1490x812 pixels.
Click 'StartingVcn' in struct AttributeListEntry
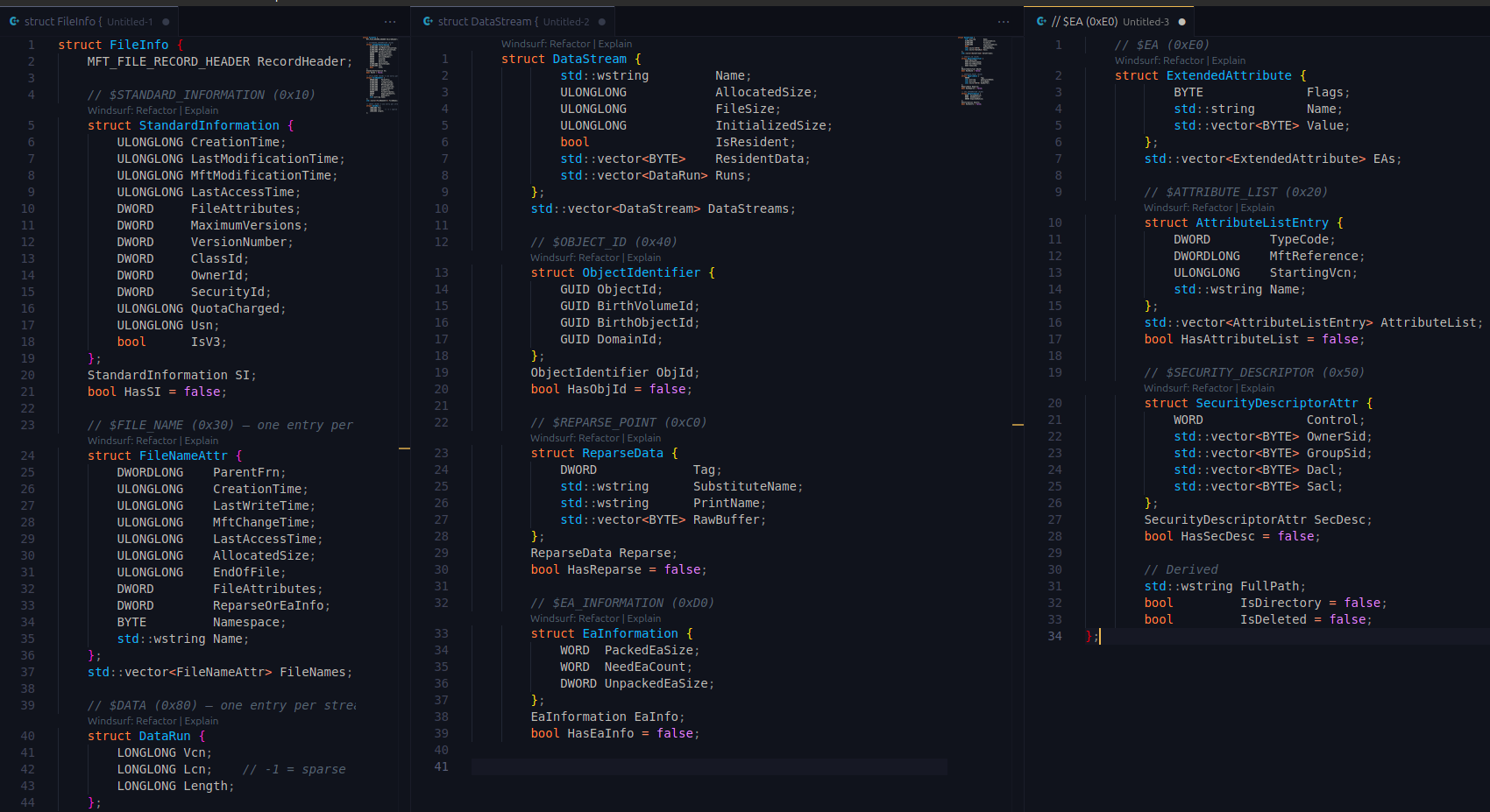pos(1310,272)
